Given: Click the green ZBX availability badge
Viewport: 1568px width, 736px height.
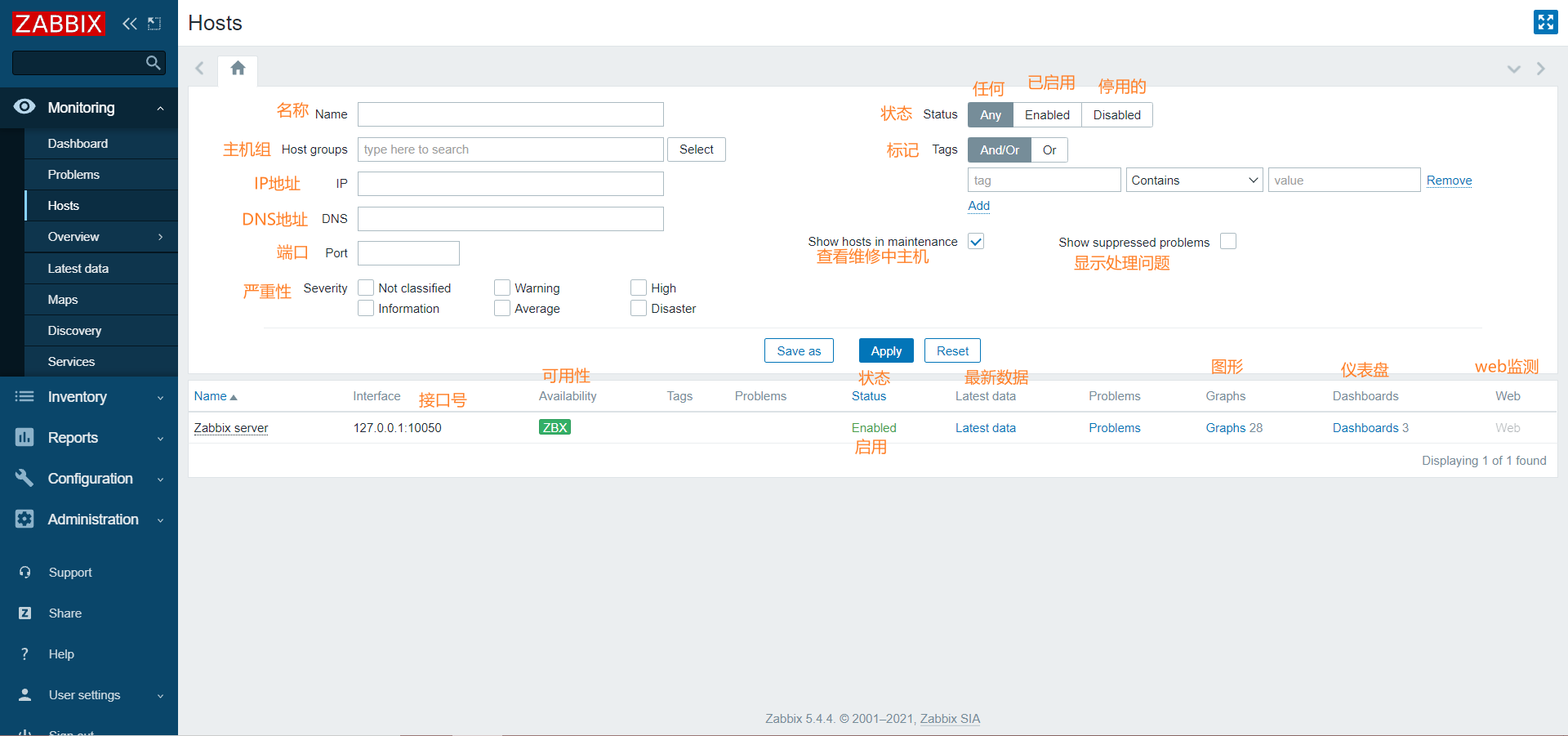Looking at the screenshot, I should point(555,427).
